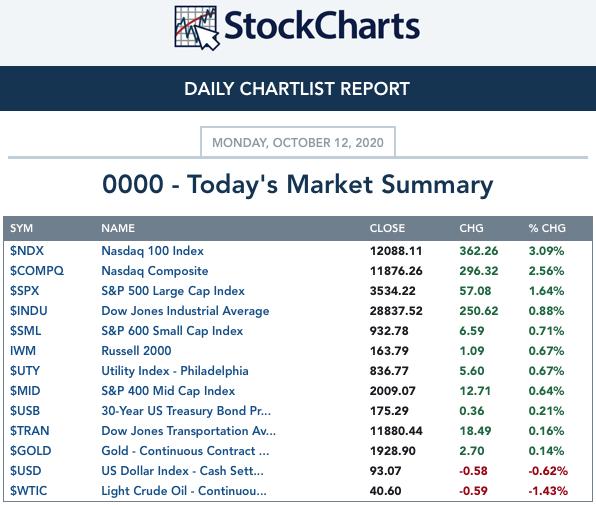Open the Nasdaq Composite name link
Screen dimensions: 596x505
click(155, 271)
